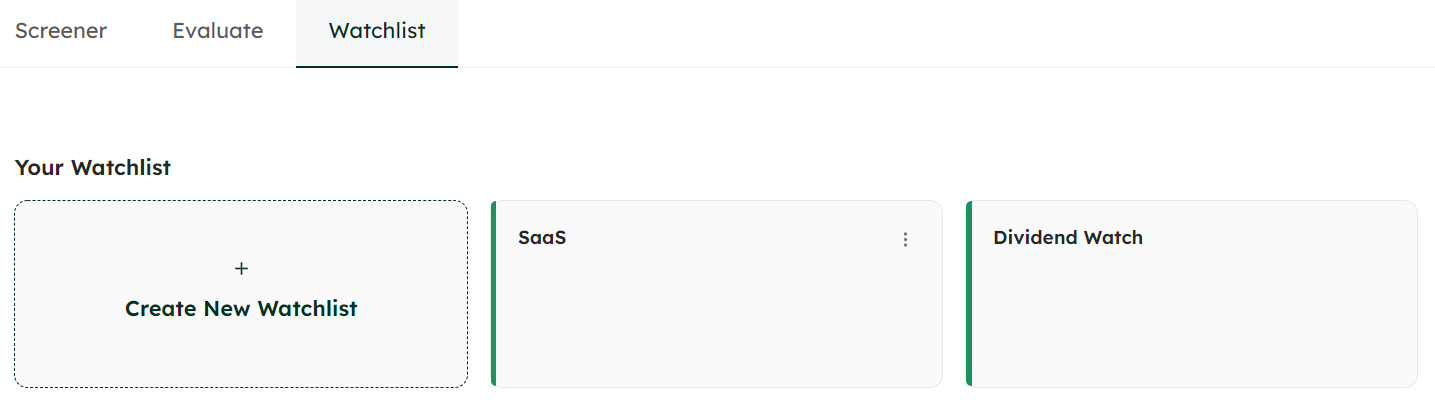1435x415 pixels.
Task: Click area above plus sign in create card
Action: [241, 228]
